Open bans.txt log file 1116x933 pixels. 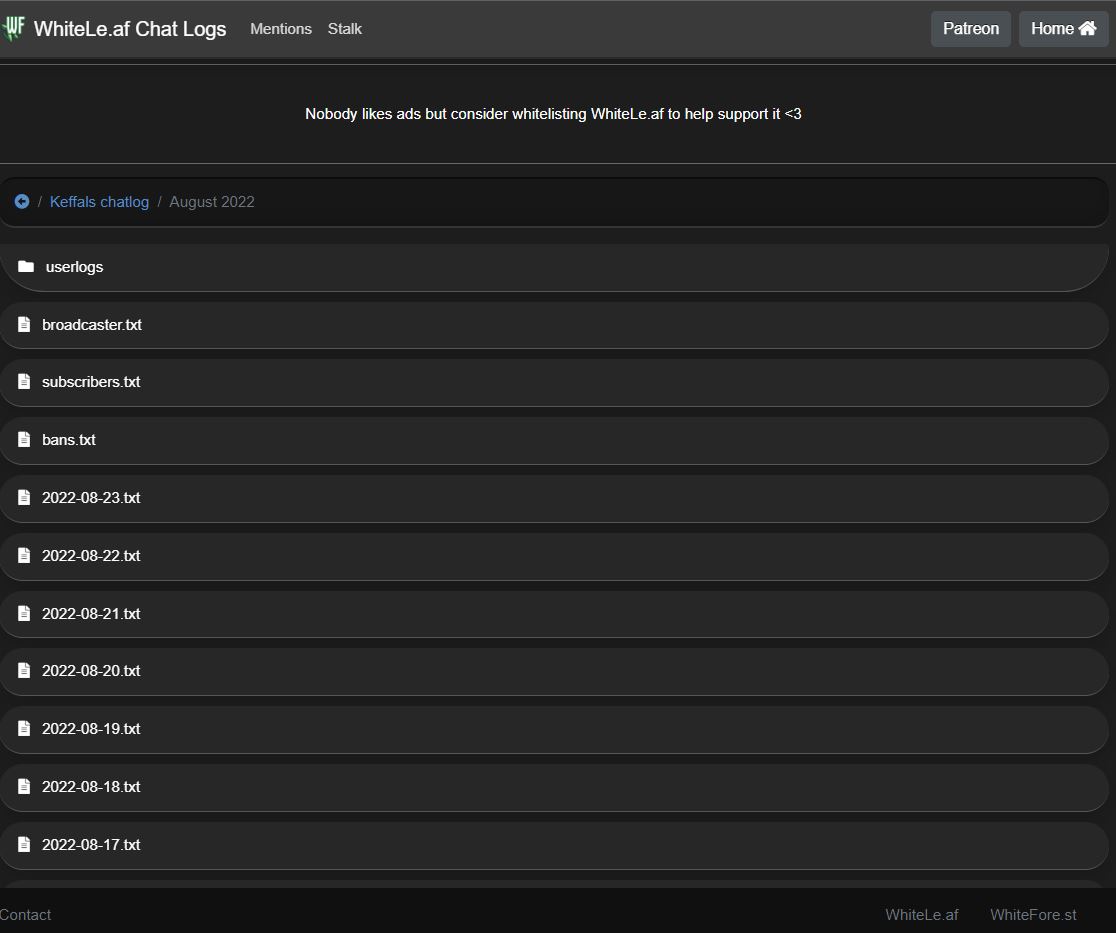tap(554, 441)
